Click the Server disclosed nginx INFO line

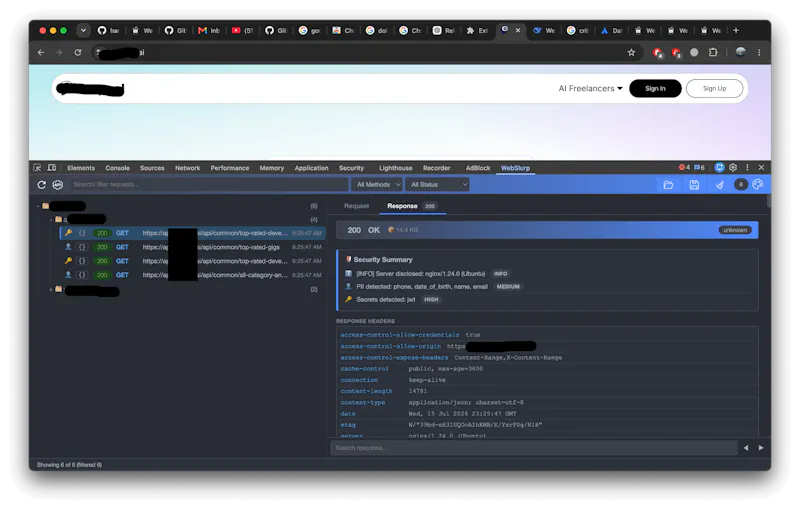tap(428, 274)
